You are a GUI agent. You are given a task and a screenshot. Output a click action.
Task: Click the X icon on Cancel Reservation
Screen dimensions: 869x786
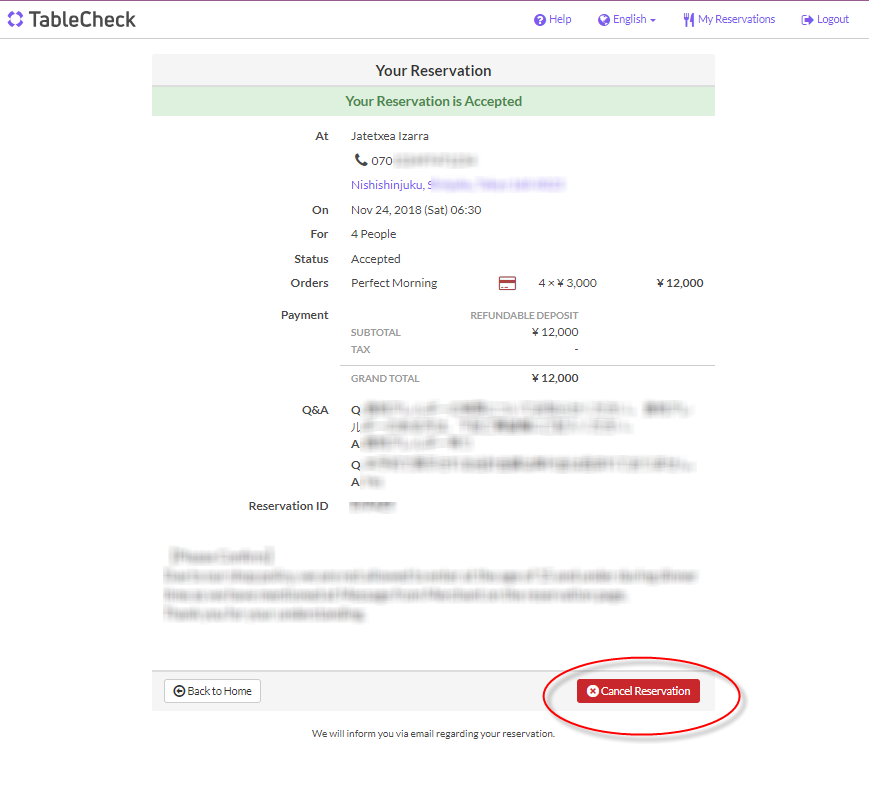(x=592, y=691)
